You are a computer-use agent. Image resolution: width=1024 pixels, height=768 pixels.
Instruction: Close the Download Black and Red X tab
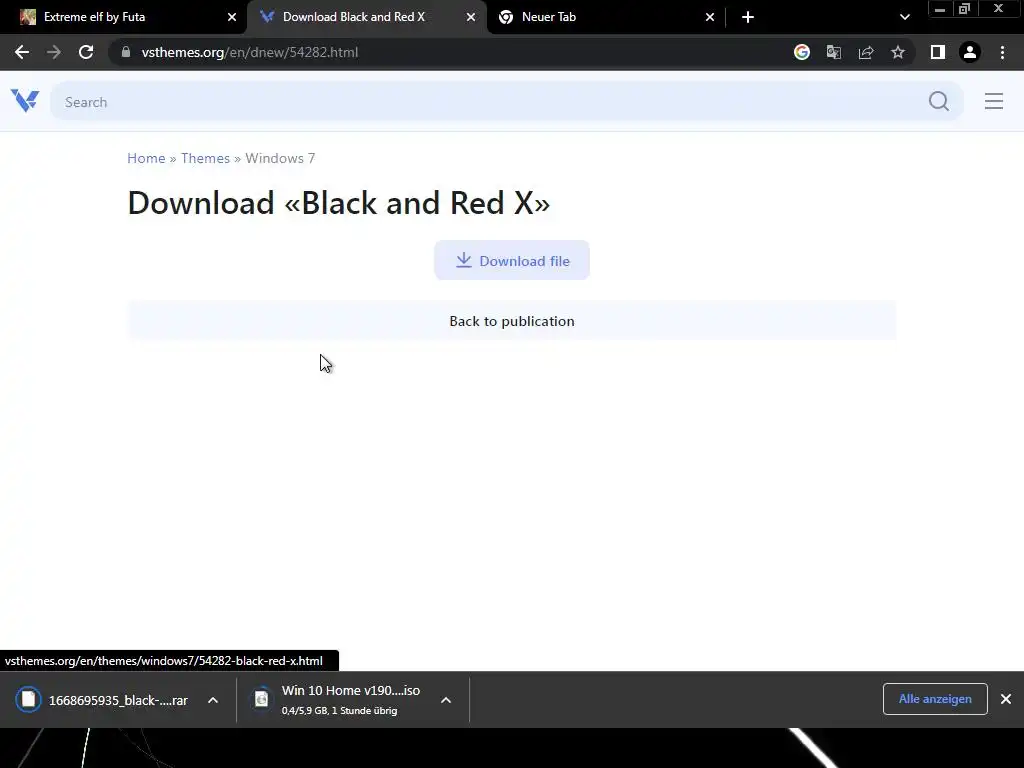coord(471,17)
